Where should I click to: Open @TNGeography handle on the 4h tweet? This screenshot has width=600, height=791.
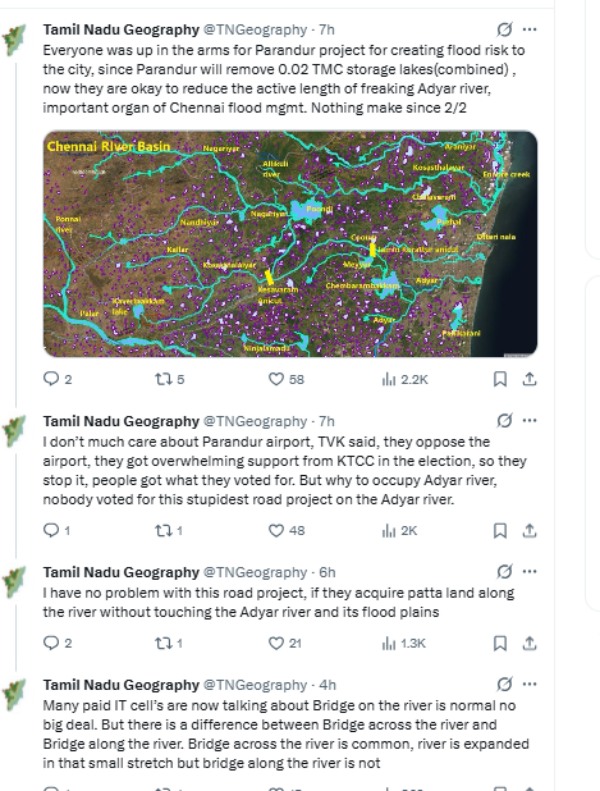click(x=255, y=685)
